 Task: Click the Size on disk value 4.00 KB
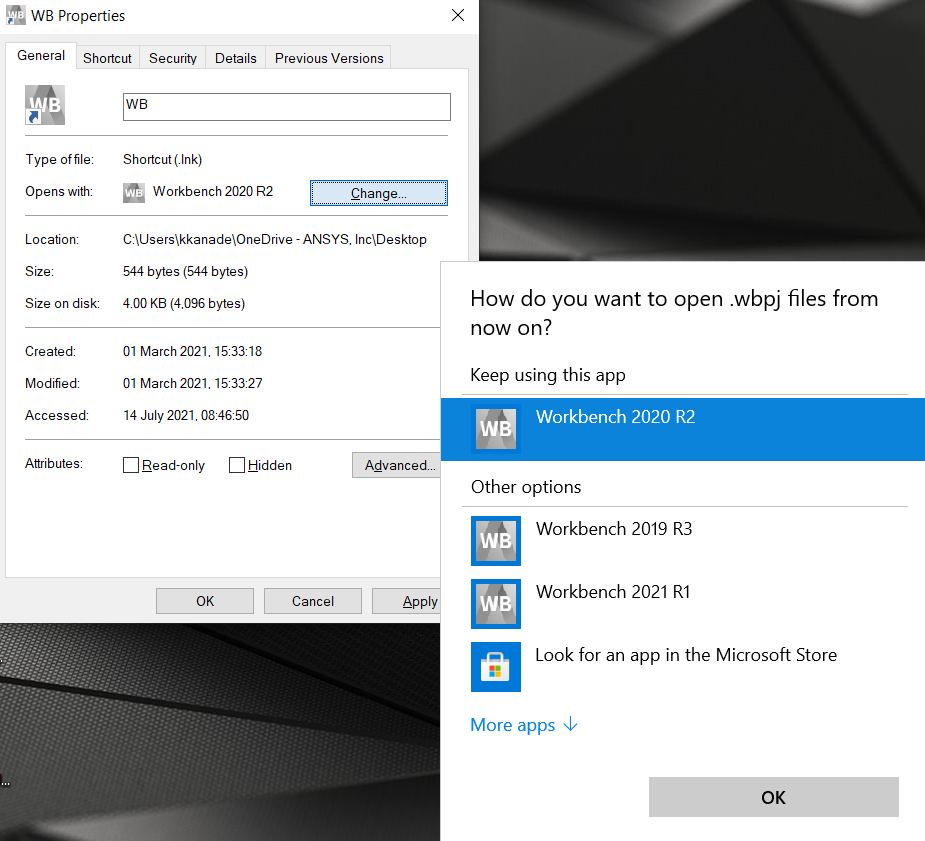point(183,303)
